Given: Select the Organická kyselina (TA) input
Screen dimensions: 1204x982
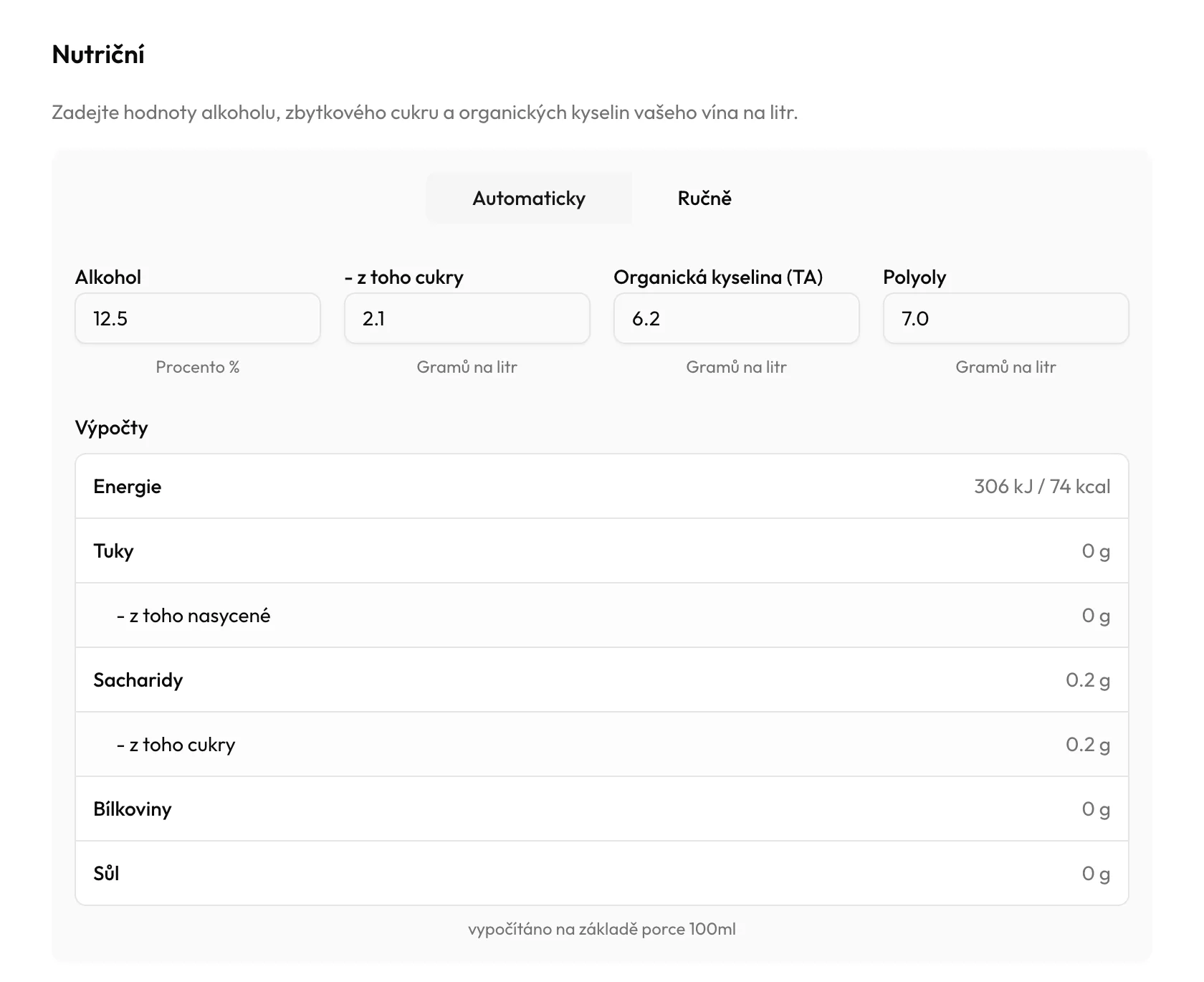Looking at the screenshot, I should [737, 318].
